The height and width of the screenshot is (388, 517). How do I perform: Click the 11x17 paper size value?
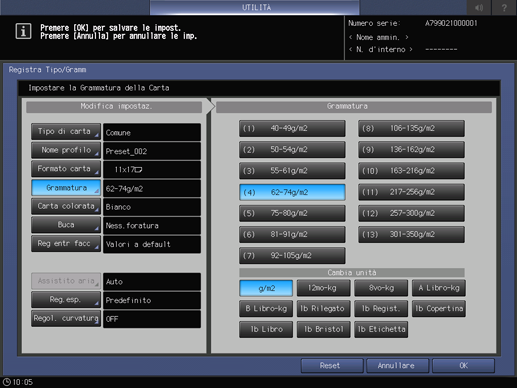click(x=152, y=170)
